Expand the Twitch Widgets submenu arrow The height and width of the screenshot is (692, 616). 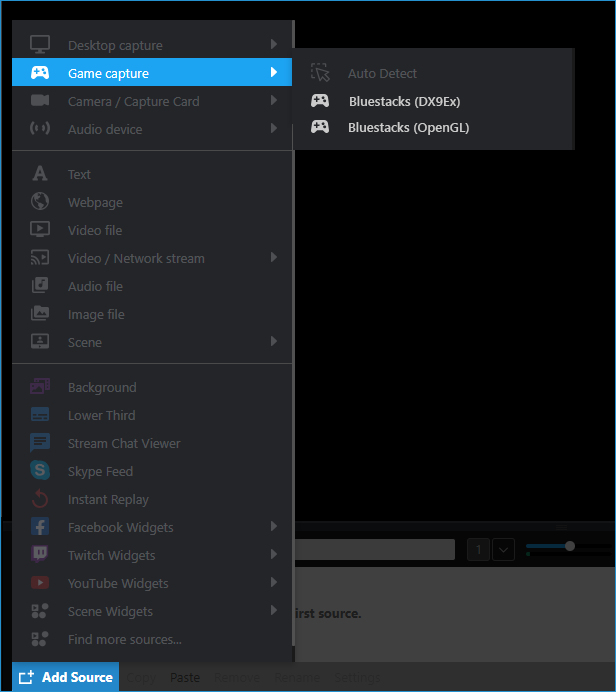(274, 554)
